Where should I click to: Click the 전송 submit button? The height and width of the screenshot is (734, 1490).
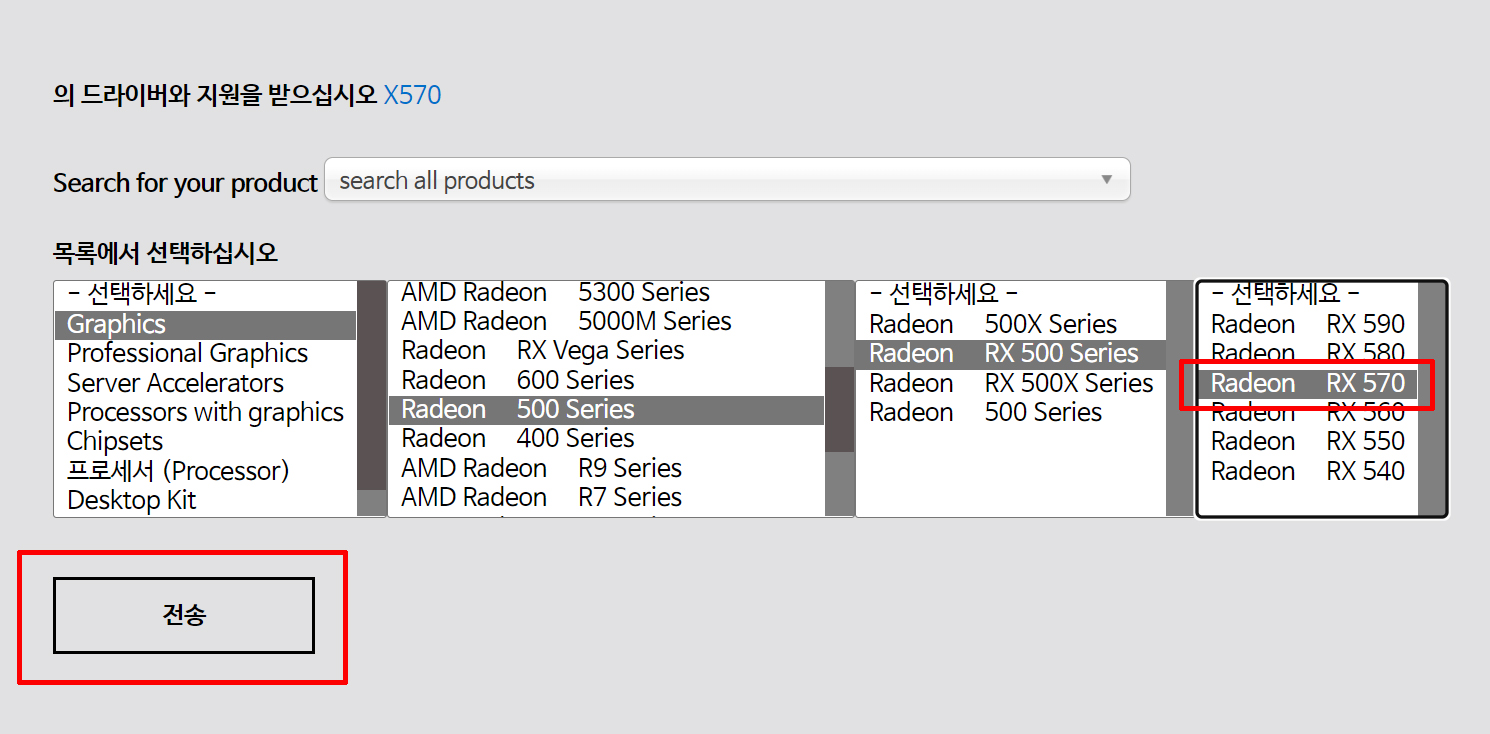(184, 615)
